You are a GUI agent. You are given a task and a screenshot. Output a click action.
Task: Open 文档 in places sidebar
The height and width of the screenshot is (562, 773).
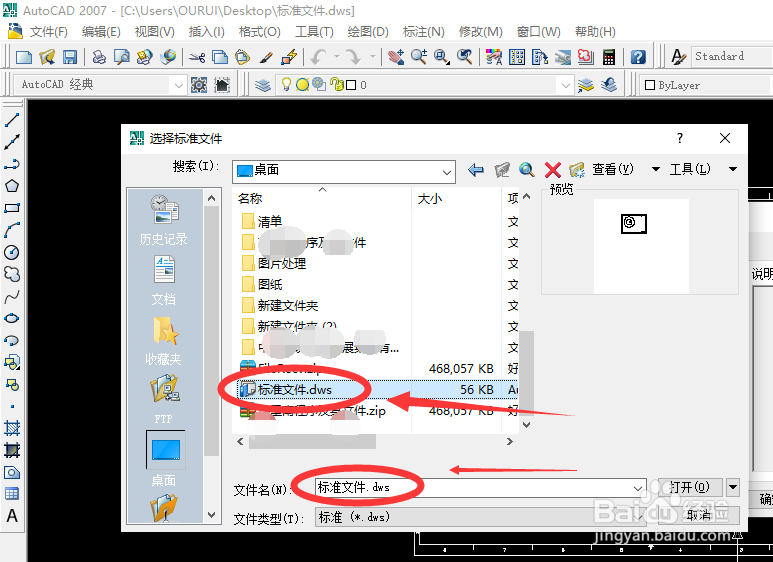pyautogui.click(x=165, y=280)
